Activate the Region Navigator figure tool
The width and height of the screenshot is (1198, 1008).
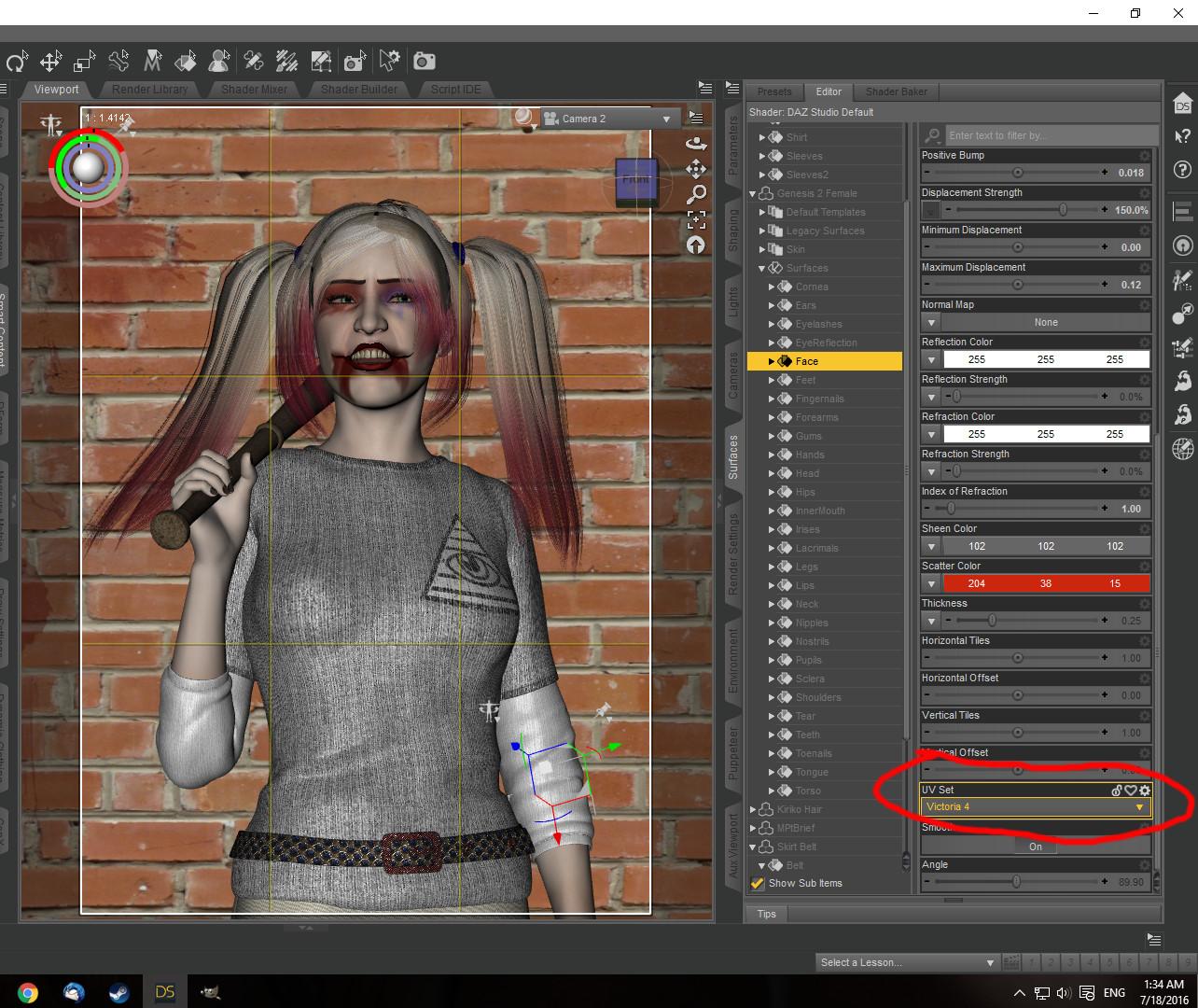219,62
